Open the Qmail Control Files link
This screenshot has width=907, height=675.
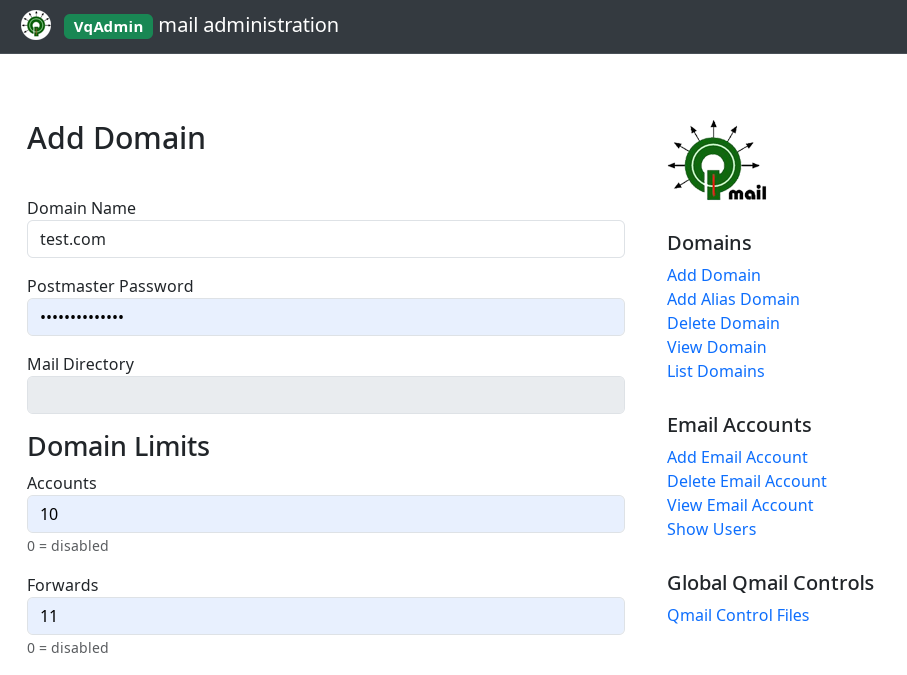click(738, 615)
